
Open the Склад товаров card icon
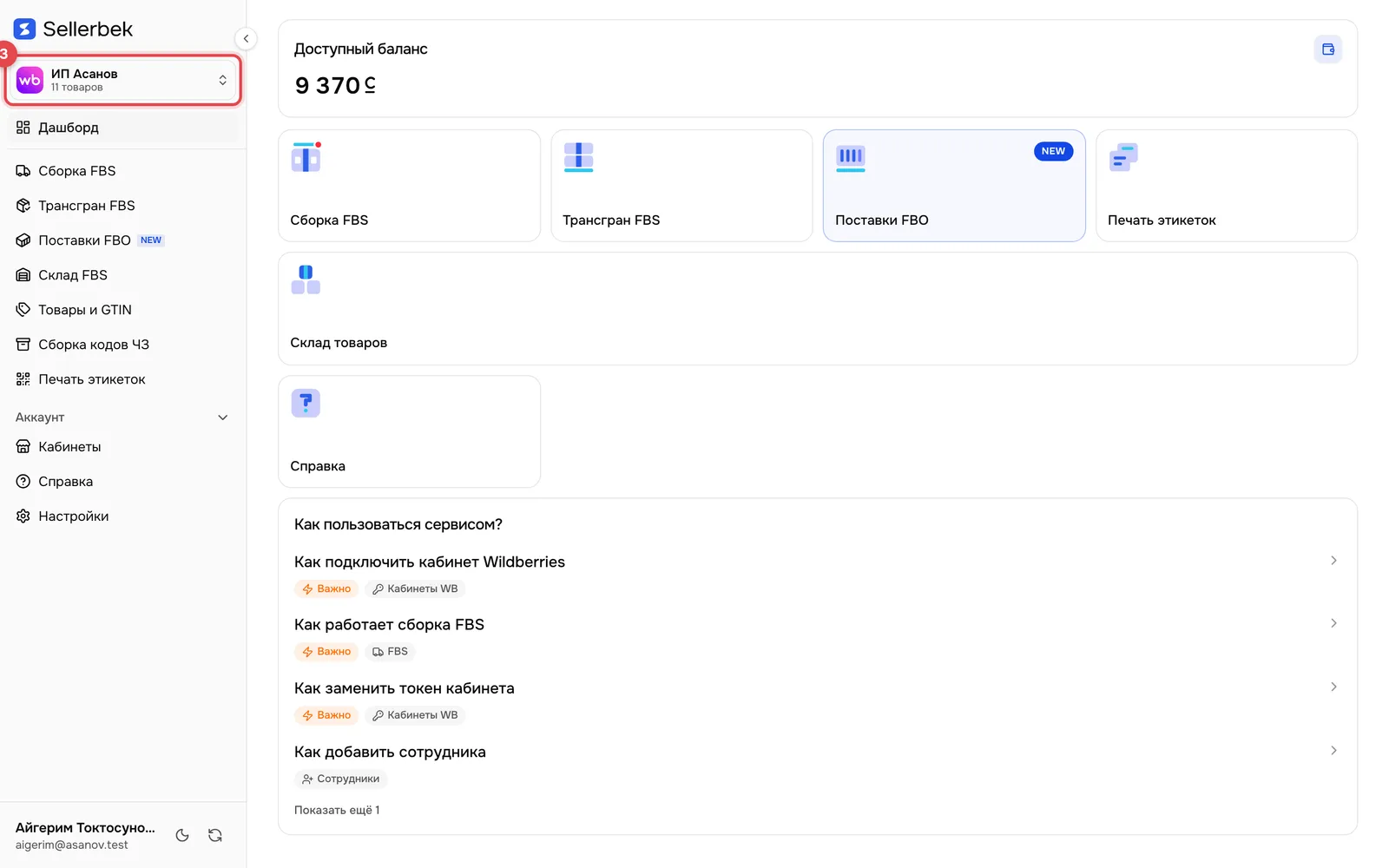(306, 280)
